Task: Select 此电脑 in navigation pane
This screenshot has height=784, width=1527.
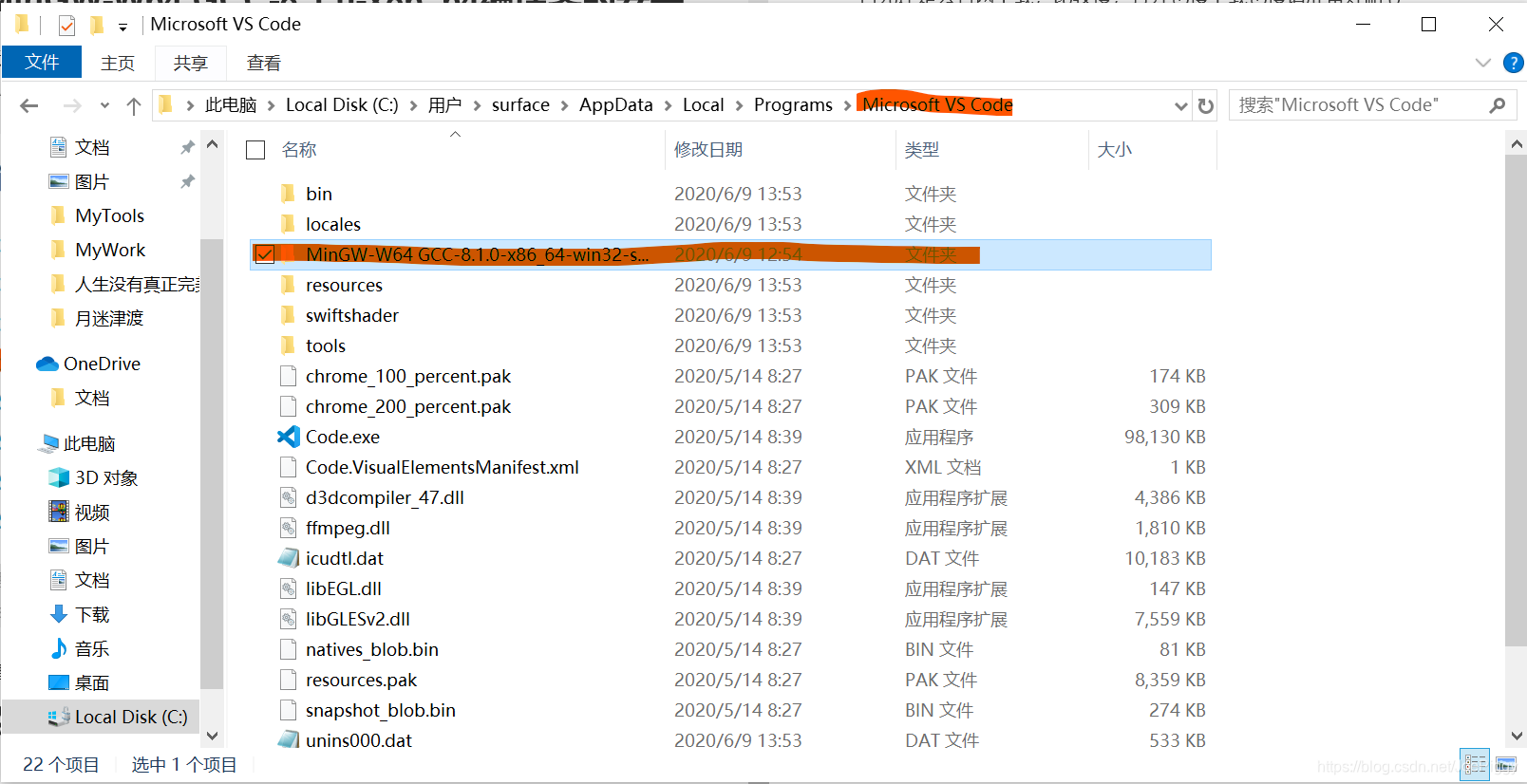Action: coord(89,443)
